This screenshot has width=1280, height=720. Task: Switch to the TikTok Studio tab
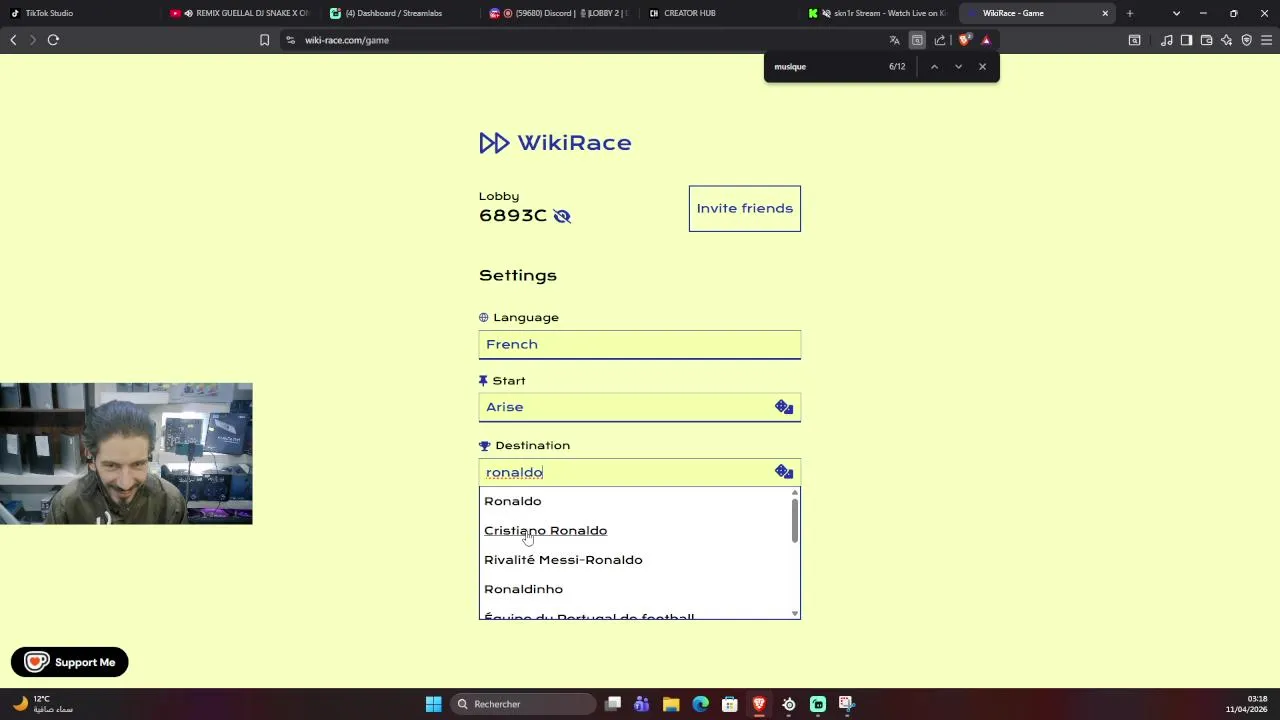pos(80,13)
